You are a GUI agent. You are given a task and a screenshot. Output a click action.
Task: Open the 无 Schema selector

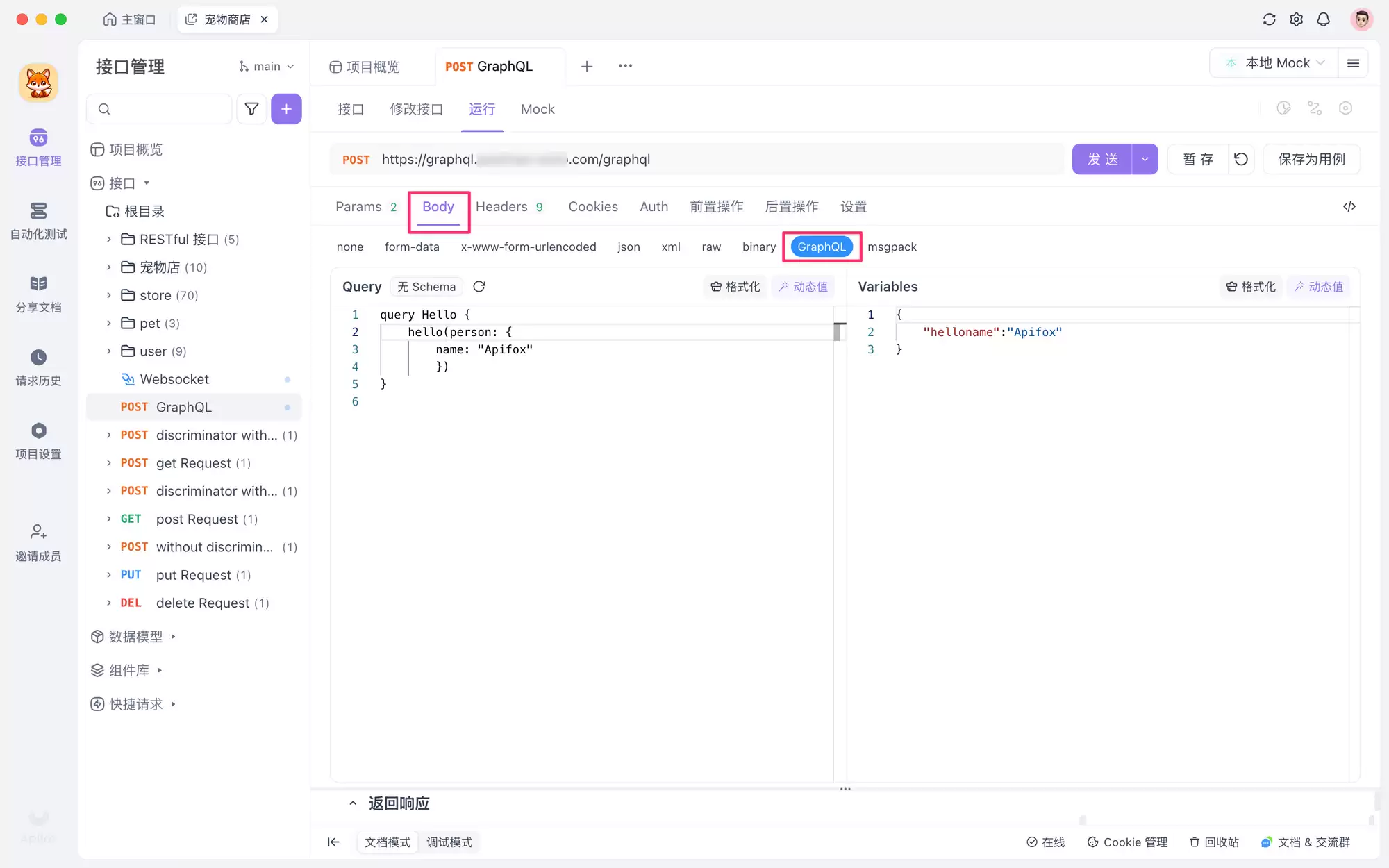pyautogui.click(x=426, y=287)
